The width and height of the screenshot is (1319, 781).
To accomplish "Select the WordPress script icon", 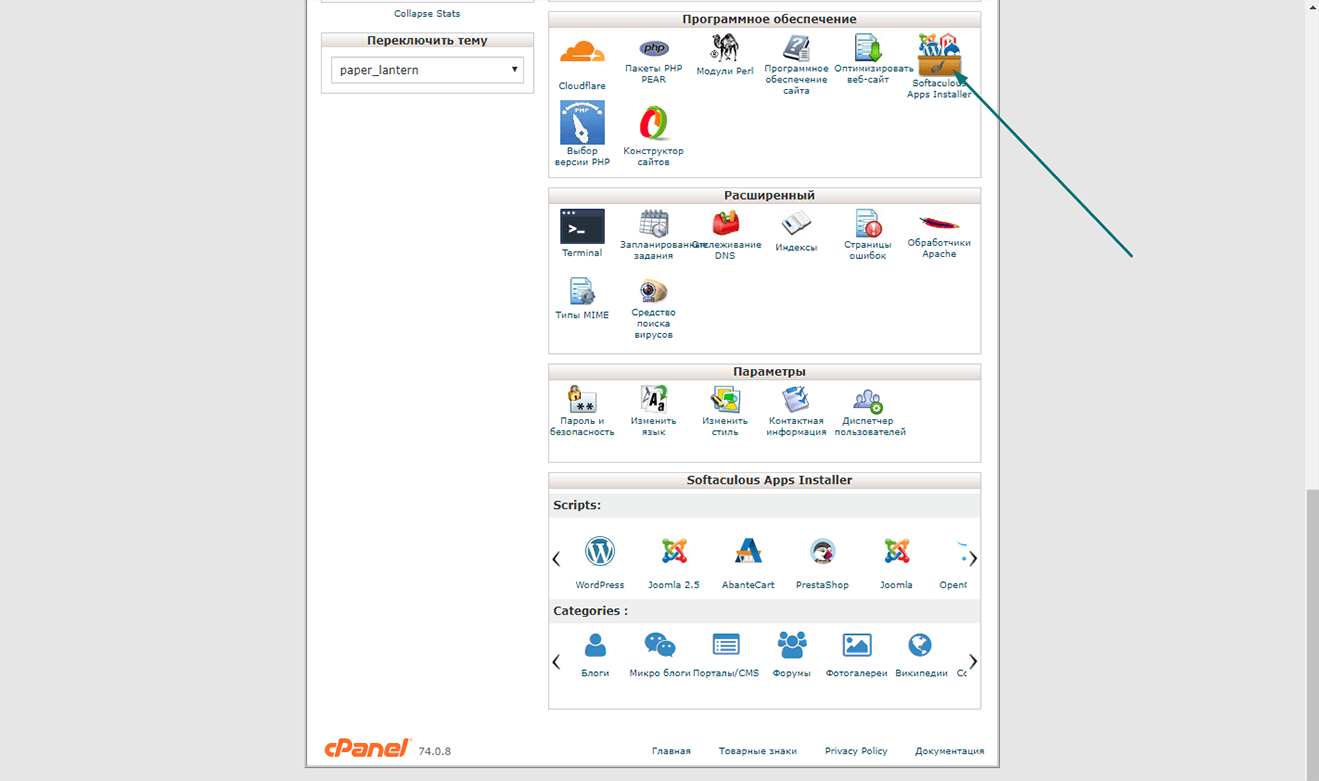I will pyautogui.click(x=600, y=551).
